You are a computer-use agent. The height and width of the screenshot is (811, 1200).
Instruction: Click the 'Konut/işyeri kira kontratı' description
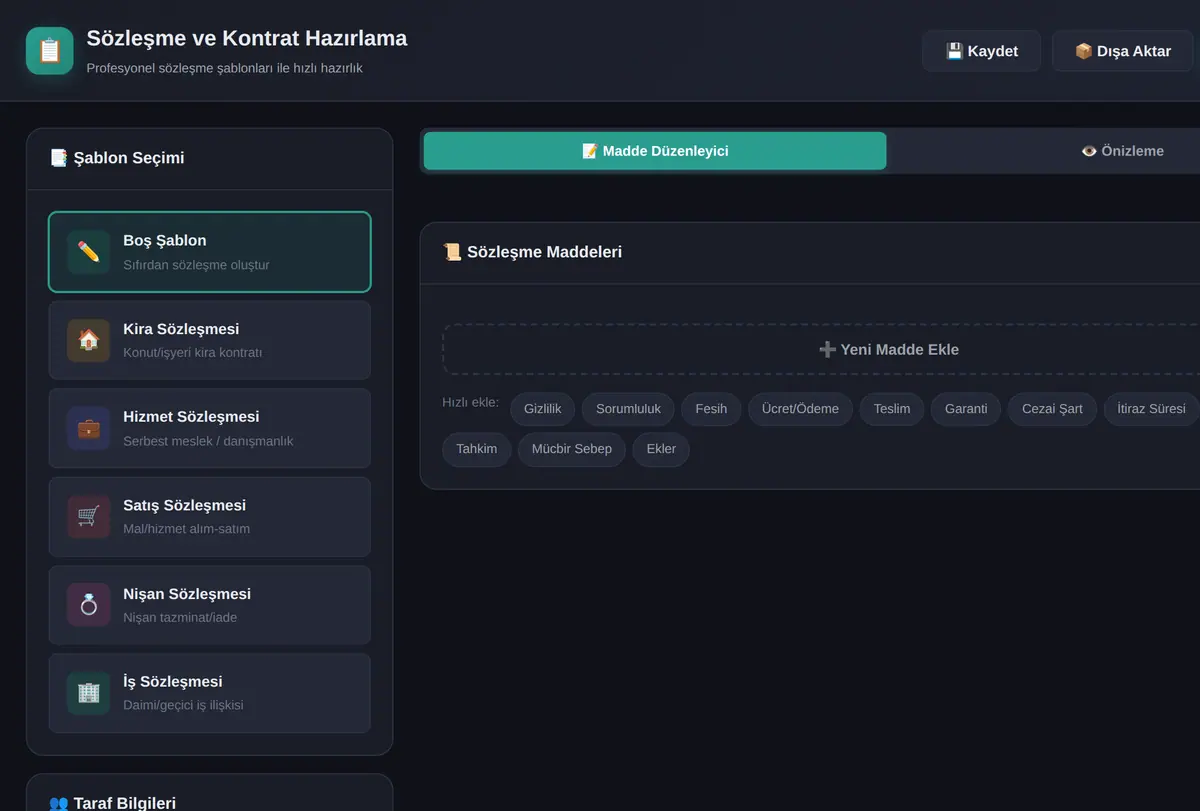[x=193, y=353]
